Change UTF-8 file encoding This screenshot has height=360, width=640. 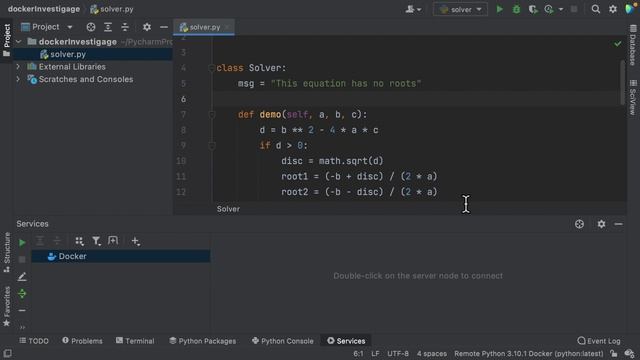[398, 353]
